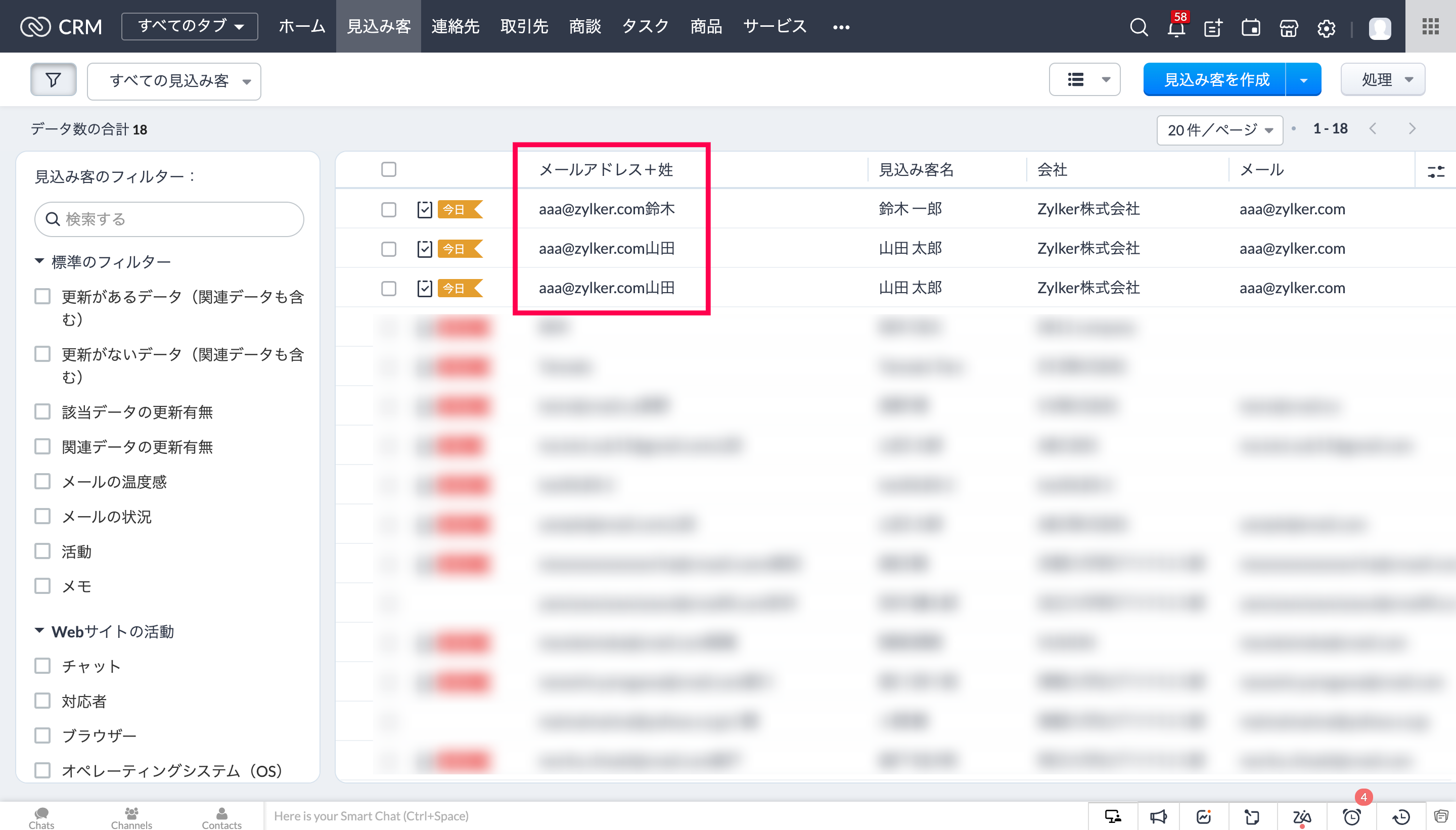Toggle the filter funnel icon
The image size is (1456, 830).
click(x=53, y=80)
